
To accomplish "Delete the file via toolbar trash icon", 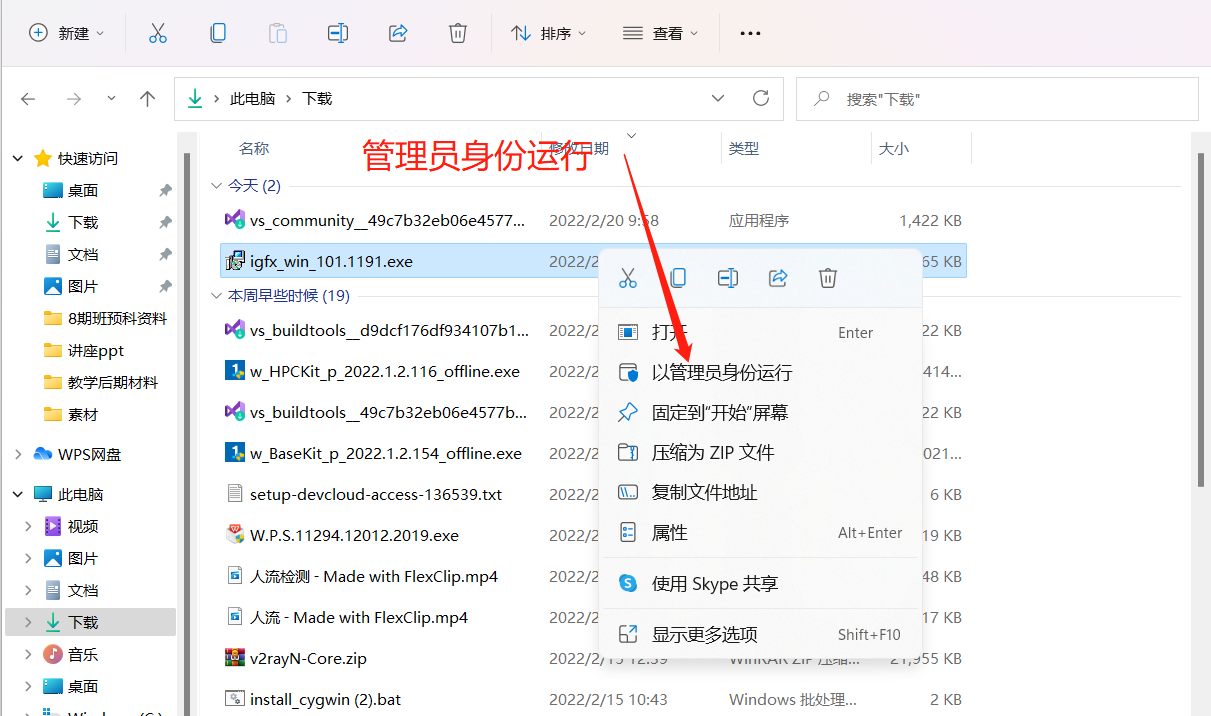I will pyautogui.click(x=458, y=32).
